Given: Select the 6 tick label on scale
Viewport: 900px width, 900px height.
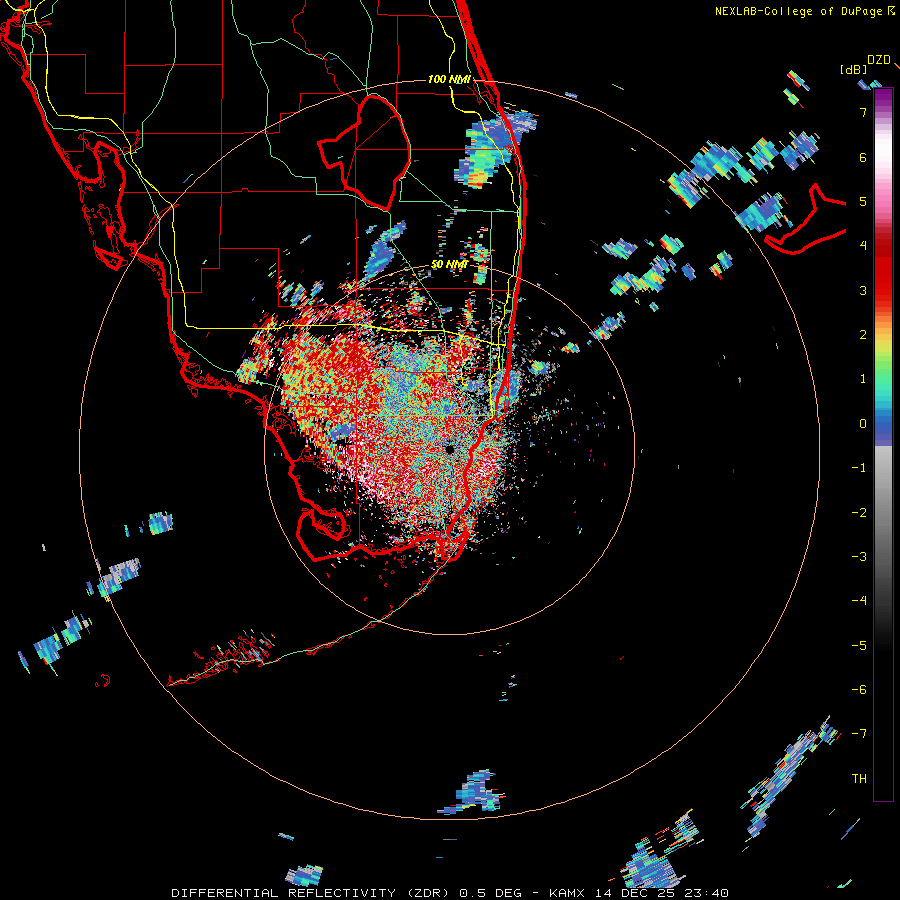Looking at the screenshot, I should click(863, 157).
